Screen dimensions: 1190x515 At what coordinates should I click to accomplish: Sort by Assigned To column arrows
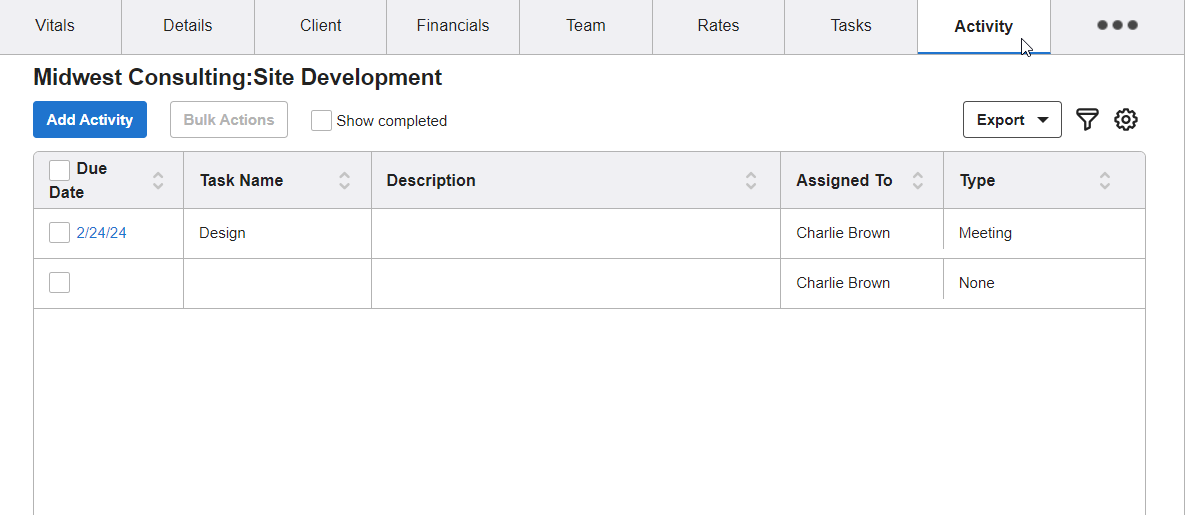pyautogui.click(x=917, y=181)
